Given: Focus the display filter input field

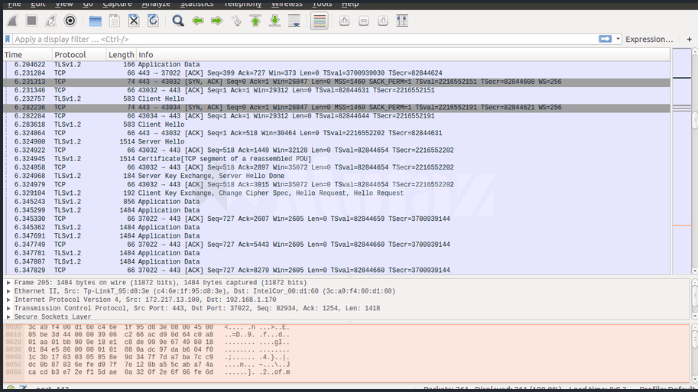Looking at the screenshot, I should [305, 39].
